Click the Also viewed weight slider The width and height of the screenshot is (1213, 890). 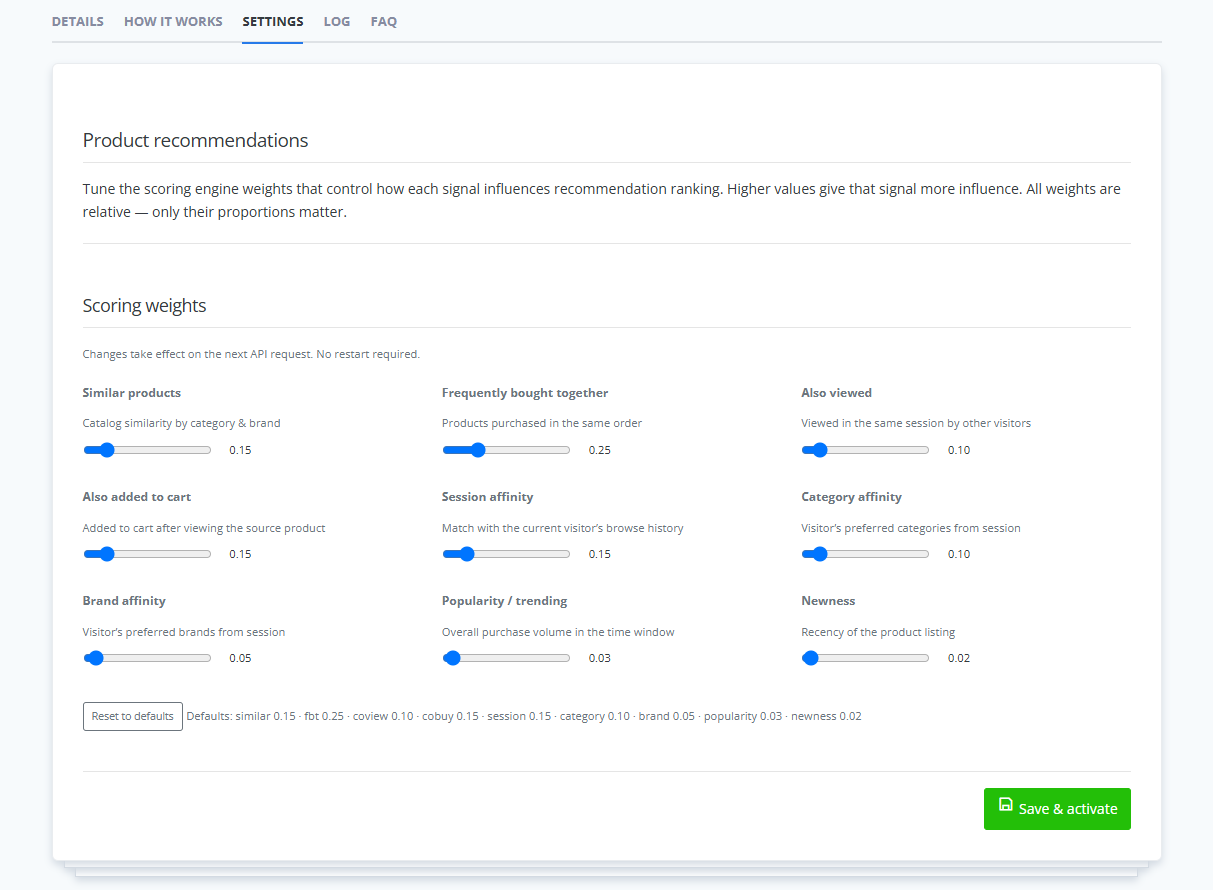pyautogui.click(x=865, y=450)
